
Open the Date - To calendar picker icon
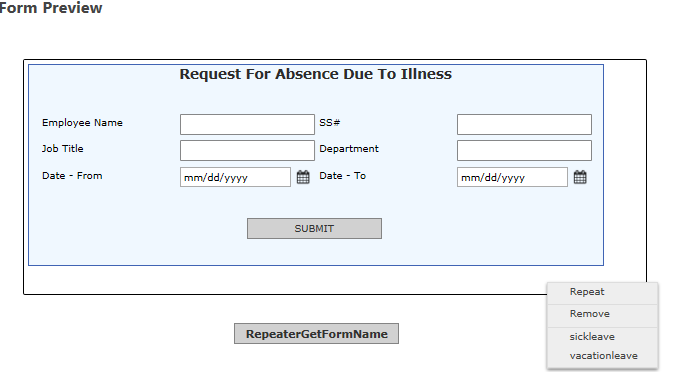[x=580, y=177]
